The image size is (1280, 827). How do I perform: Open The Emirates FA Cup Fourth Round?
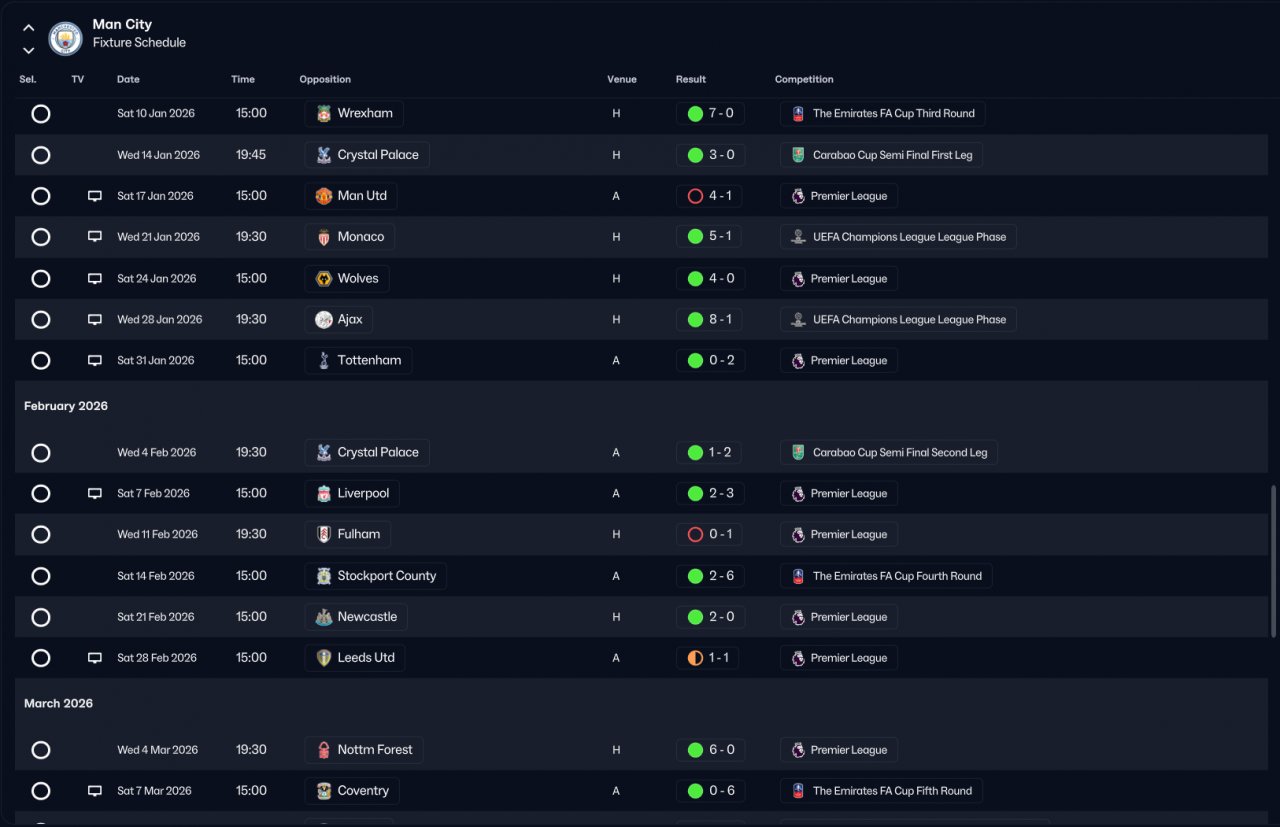886,576
